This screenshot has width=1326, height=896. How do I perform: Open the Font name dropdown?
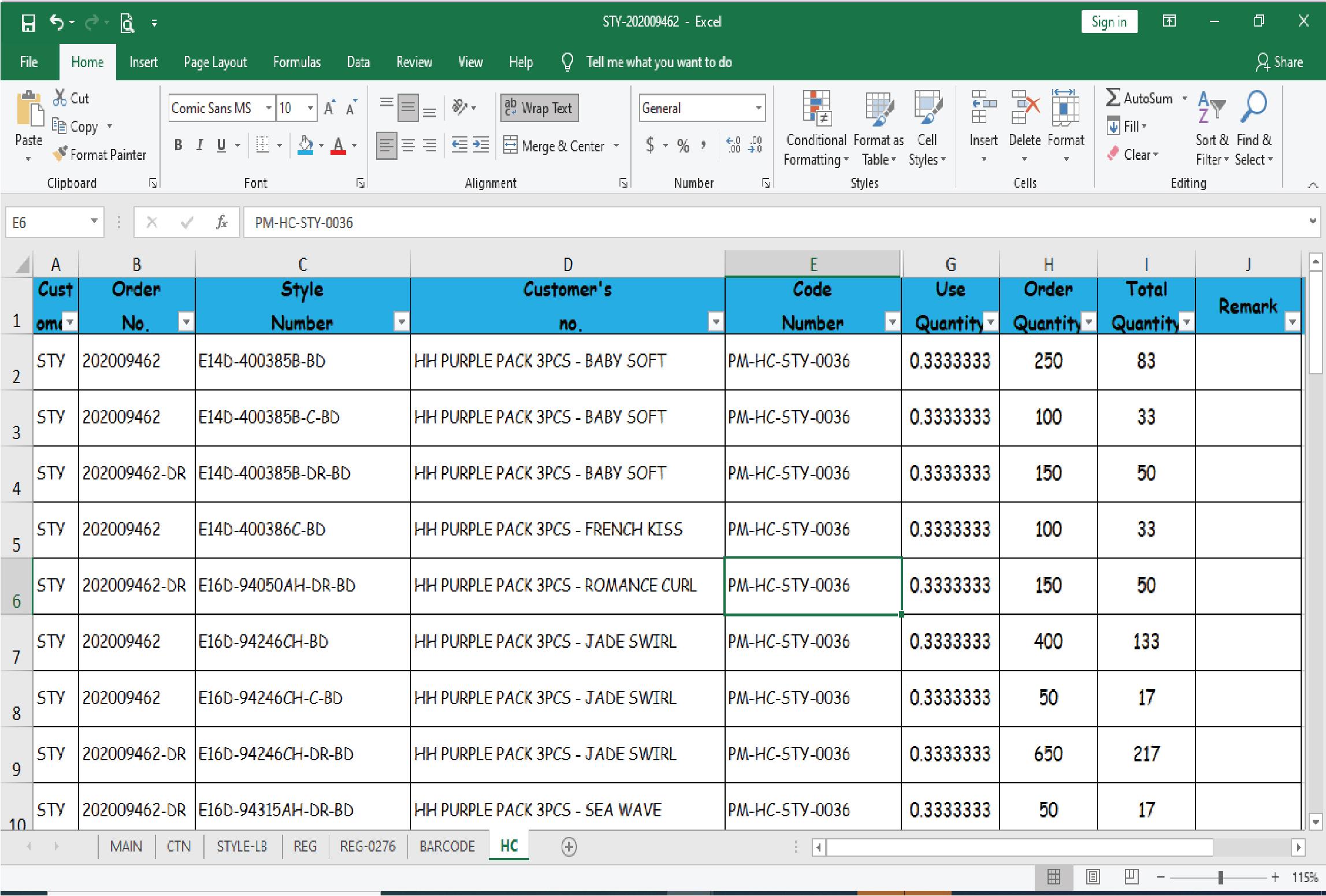pyautogui.click(x=269, y=107)
